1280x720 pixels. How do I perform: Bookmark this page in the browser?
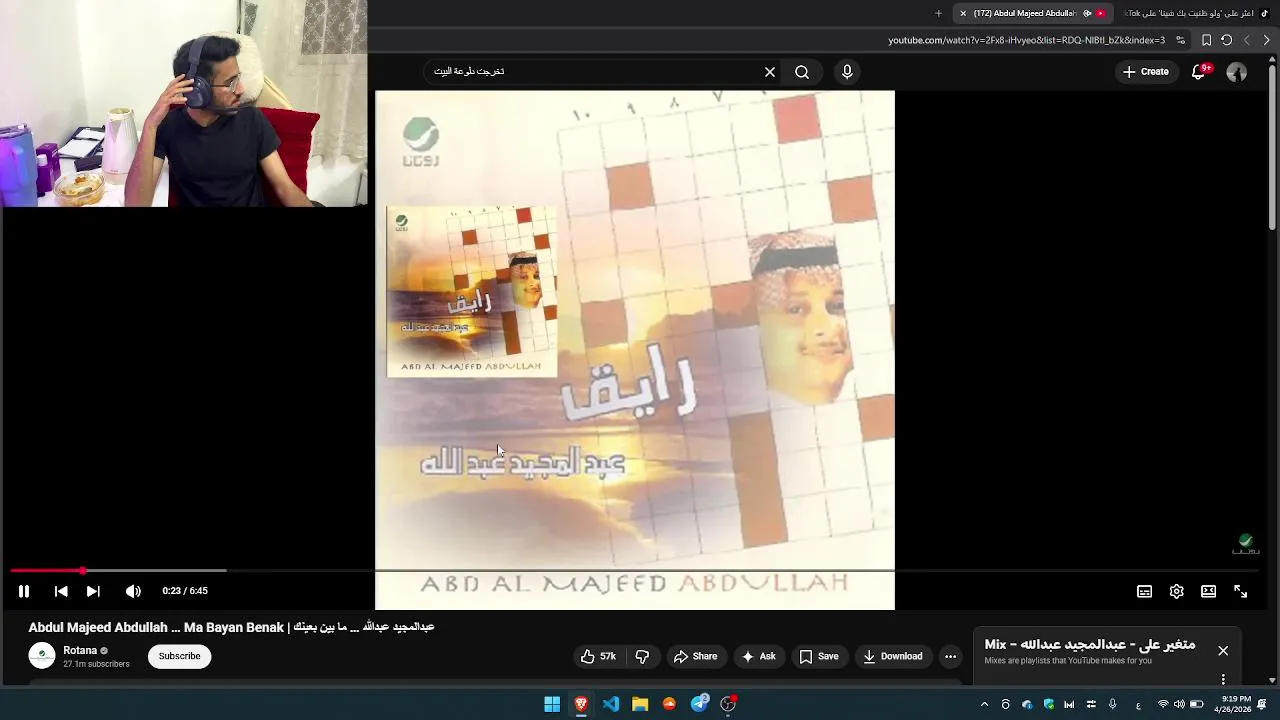click(1206, 40)
